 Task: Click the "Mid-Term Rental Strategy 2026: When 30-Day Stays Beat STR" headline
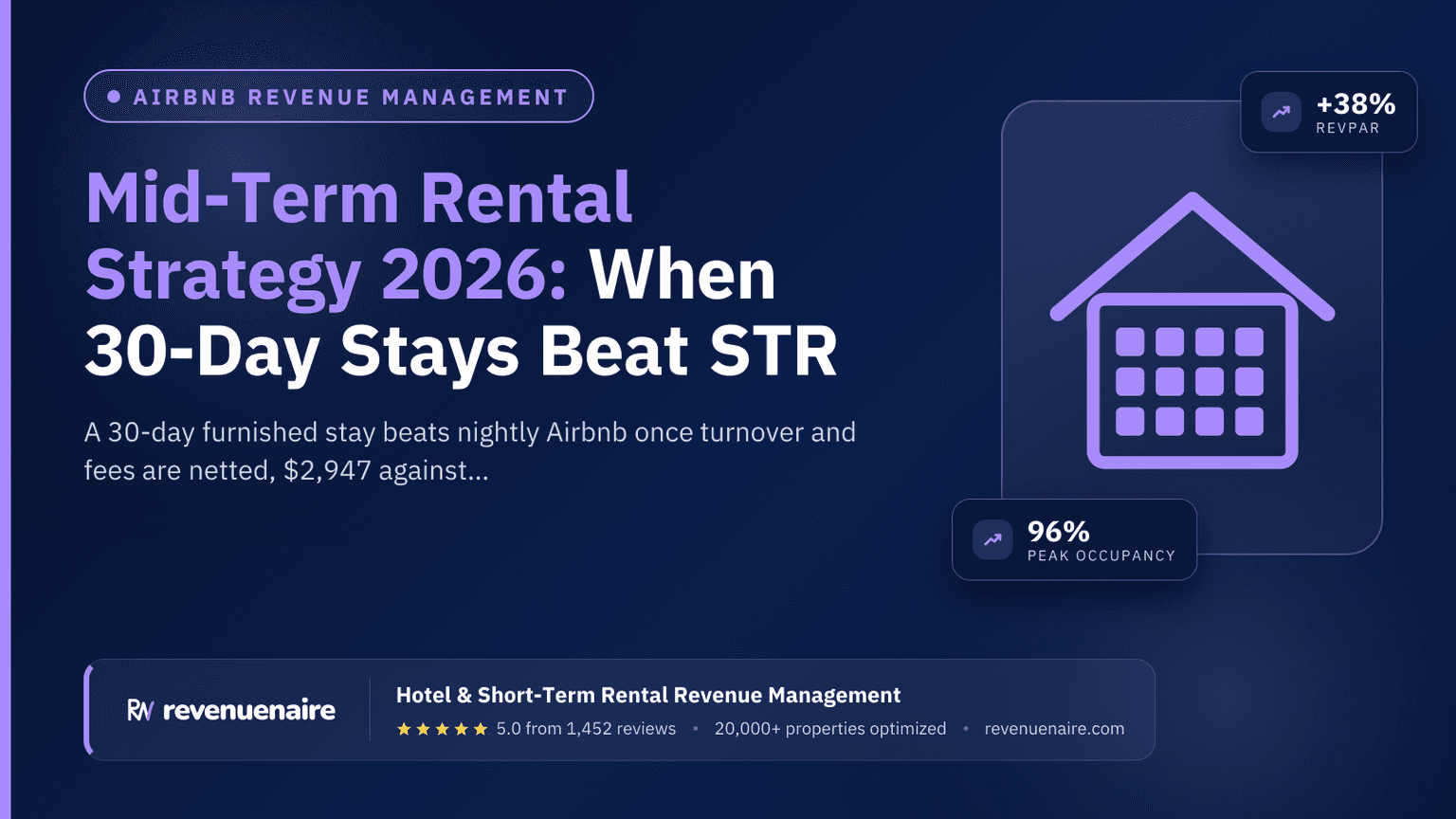pos(462,275)
